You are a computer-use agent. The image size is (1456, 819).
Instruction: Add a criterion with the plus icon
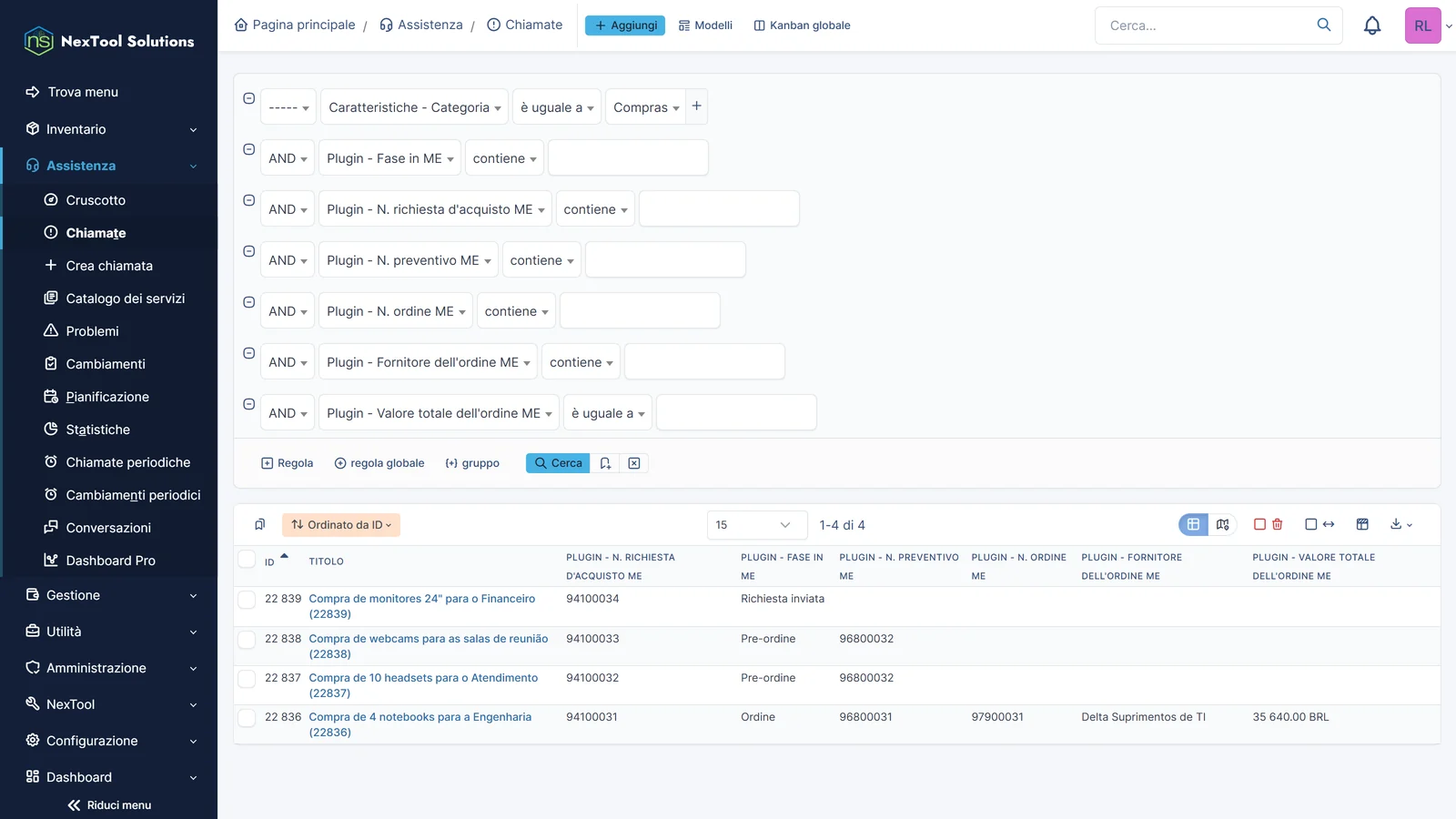point(697,106)
